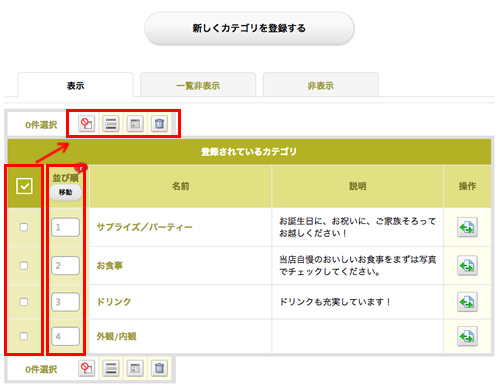The width and height of the screenshot is (500, 391).
Task: Click the list-hide lines icon in top toolbar
Action: [x=111, y=124]
